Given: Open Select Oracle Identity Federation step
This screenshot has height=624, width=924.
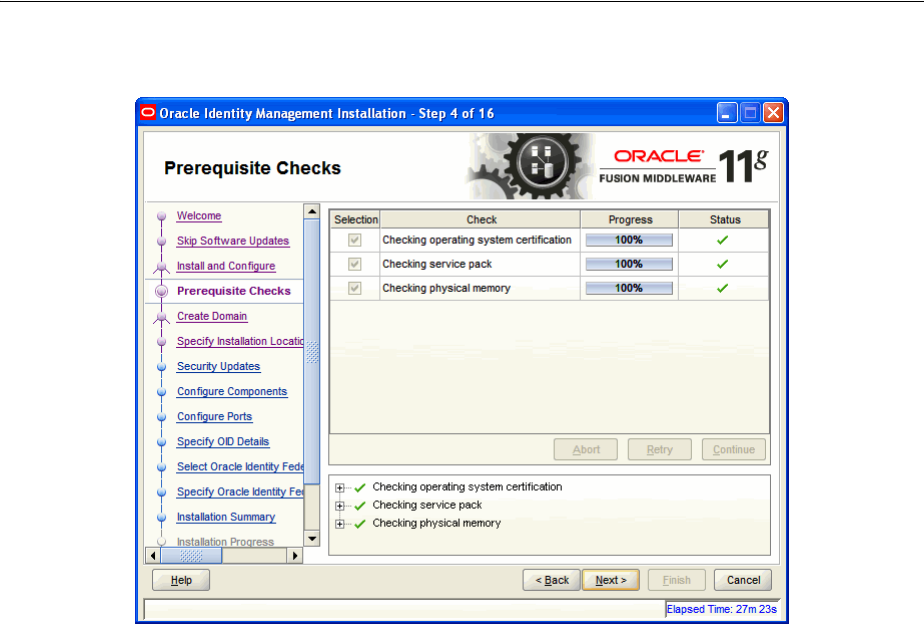Looking at the screenshot, I should coord(240,467).
